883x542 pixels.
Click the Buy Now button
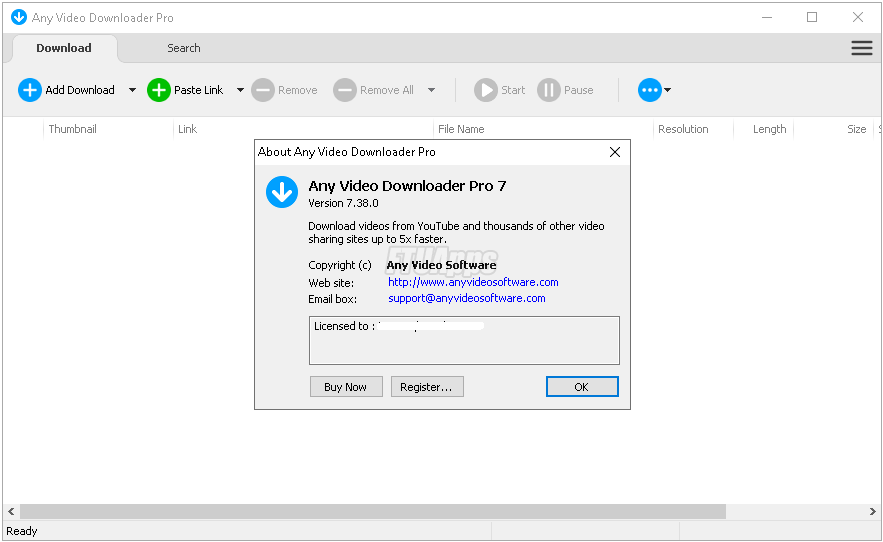[x=346, y=387]
